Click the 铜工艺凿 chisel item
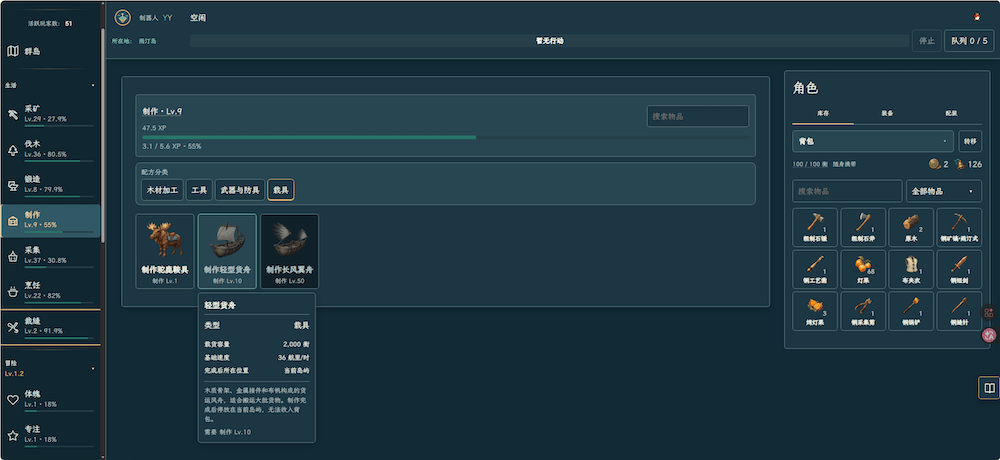 click(x=815, y=269)
